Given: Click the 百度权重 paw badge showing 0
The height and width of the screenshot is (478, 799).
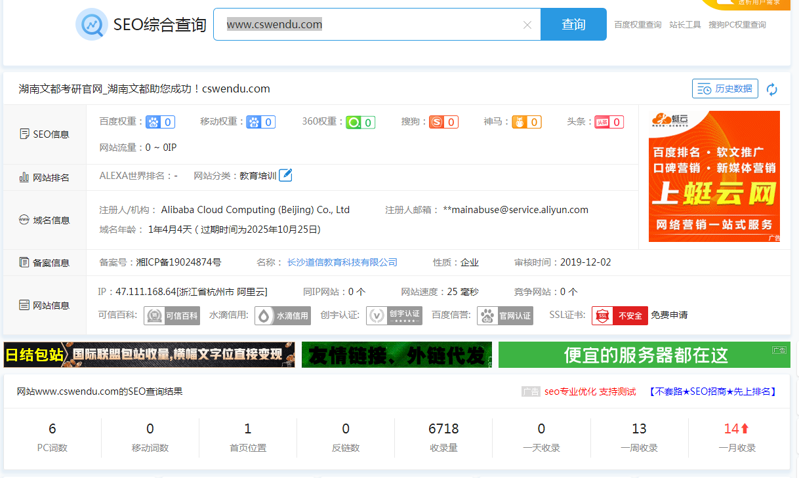Looking at the screenshot, I should [160, 122].
